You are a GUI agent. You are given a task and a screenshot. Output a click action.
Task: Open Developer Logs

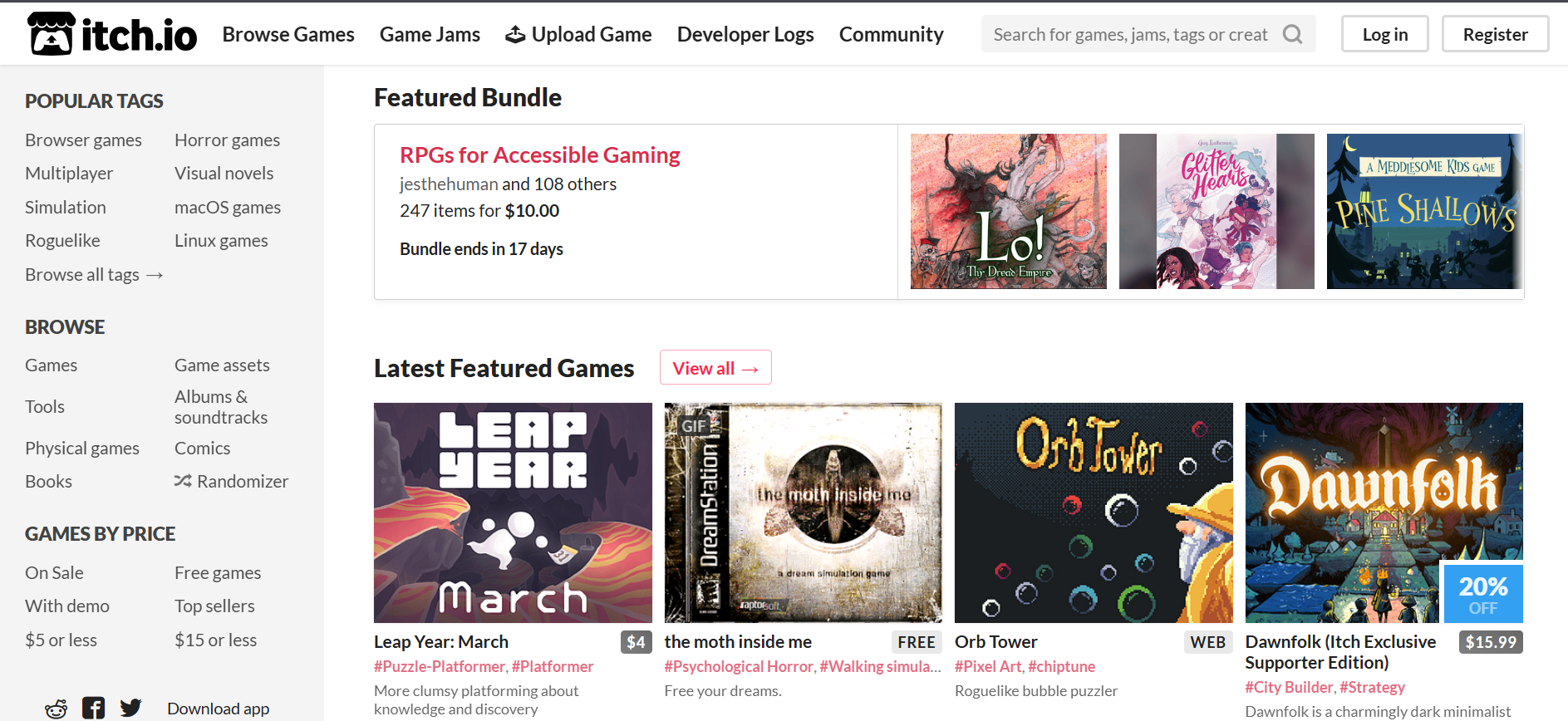[x=745, y=34]
